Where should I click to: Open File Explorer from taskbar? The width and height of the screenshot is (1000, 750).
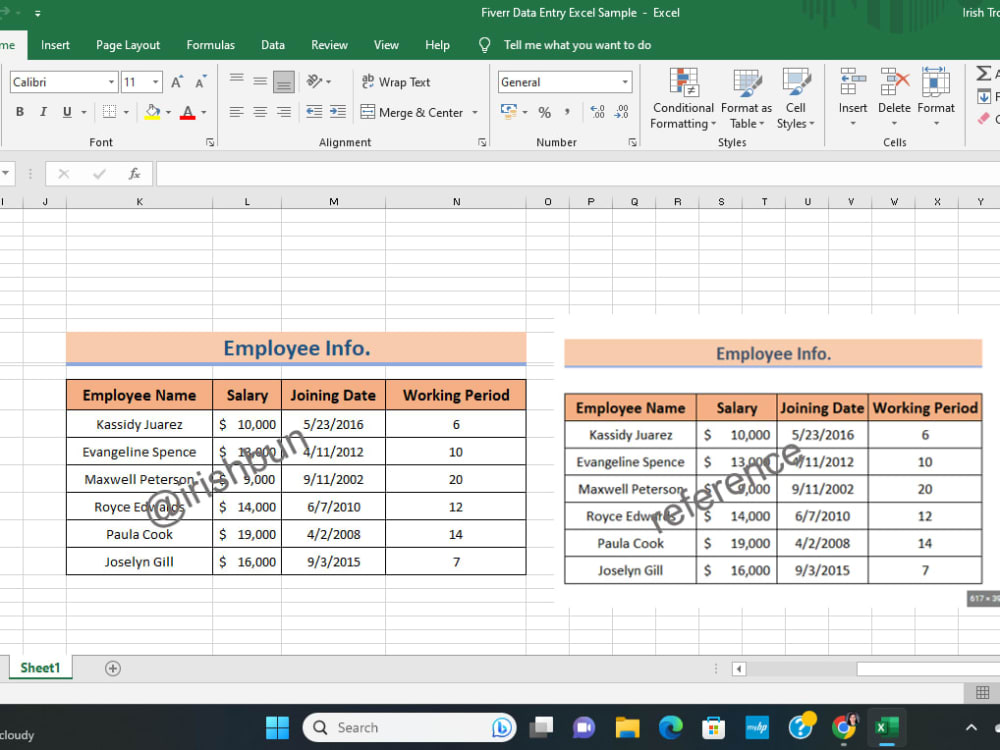pos(628,728)
